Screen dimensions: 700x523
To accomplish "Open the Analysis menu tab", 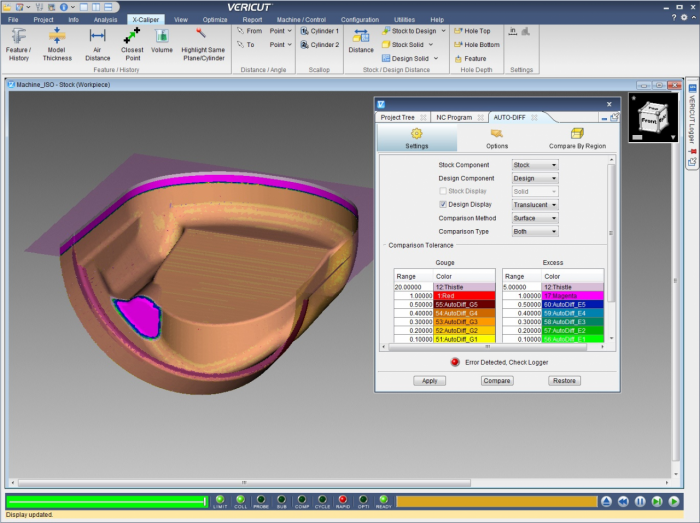I will (105, 19).
